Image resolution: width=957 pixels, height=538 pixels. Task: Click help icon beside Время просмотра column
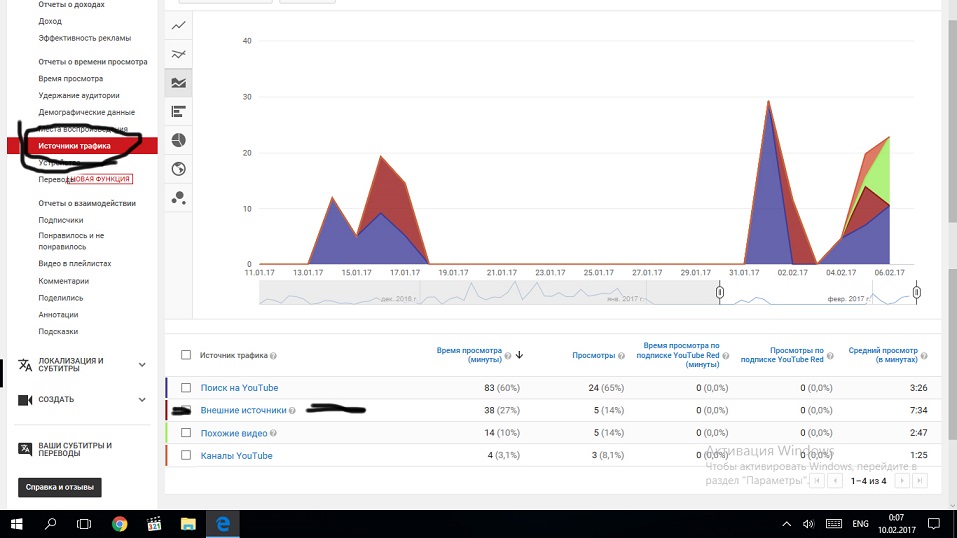pyautogui.click(x=508, y=355)
